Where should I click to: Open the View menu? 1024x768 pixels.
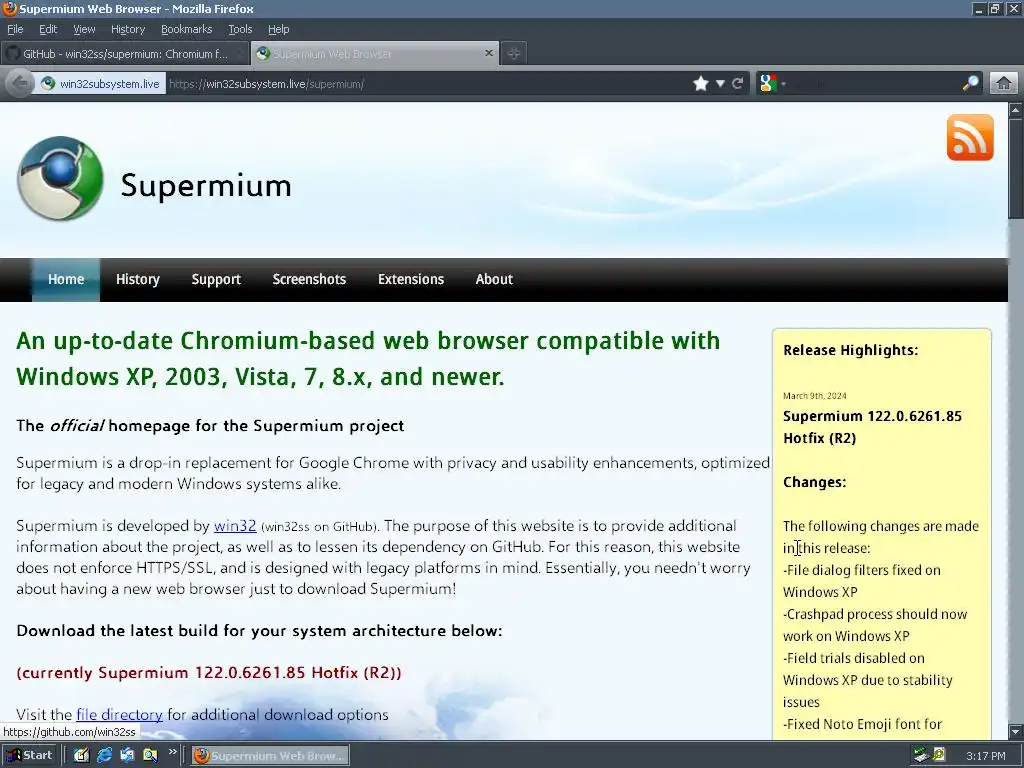tap(84, 29)
